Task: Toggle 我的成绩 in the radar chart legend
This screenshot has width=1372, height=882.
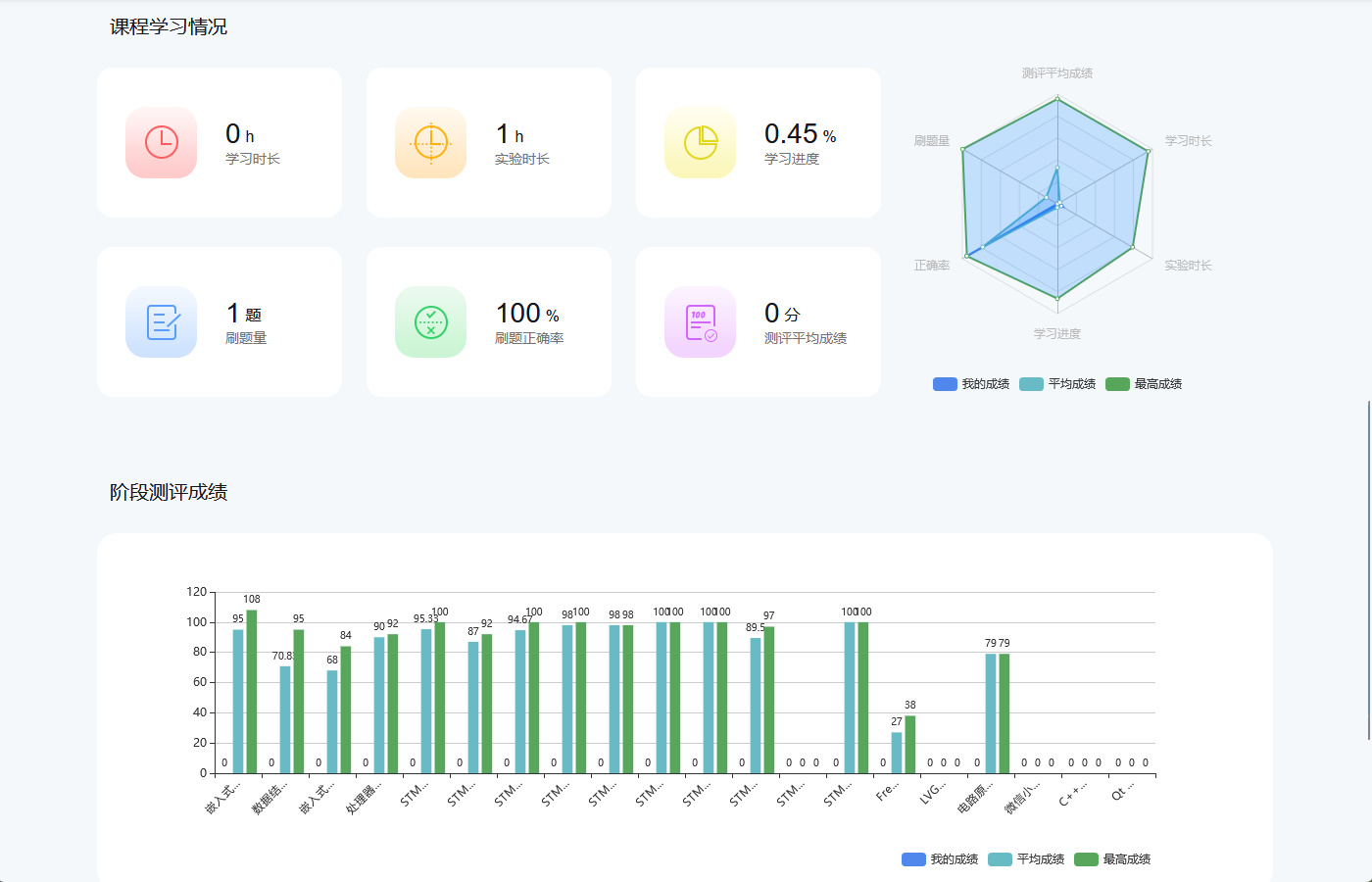Action: point(970,384)
